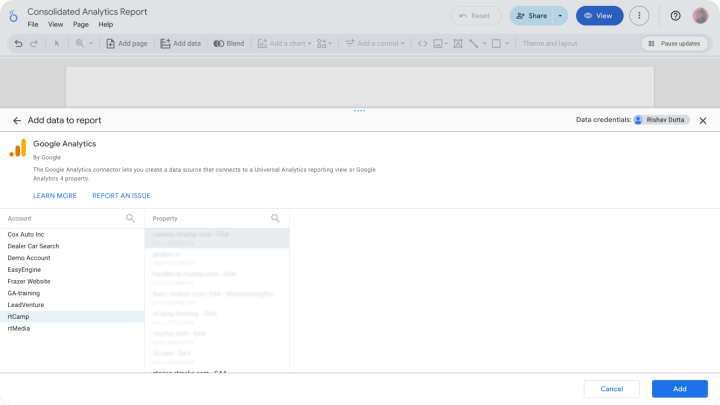This screenshot has width=720, height=405.
Task: Click the Google Analytics connector logo
Action: [18, 148]
